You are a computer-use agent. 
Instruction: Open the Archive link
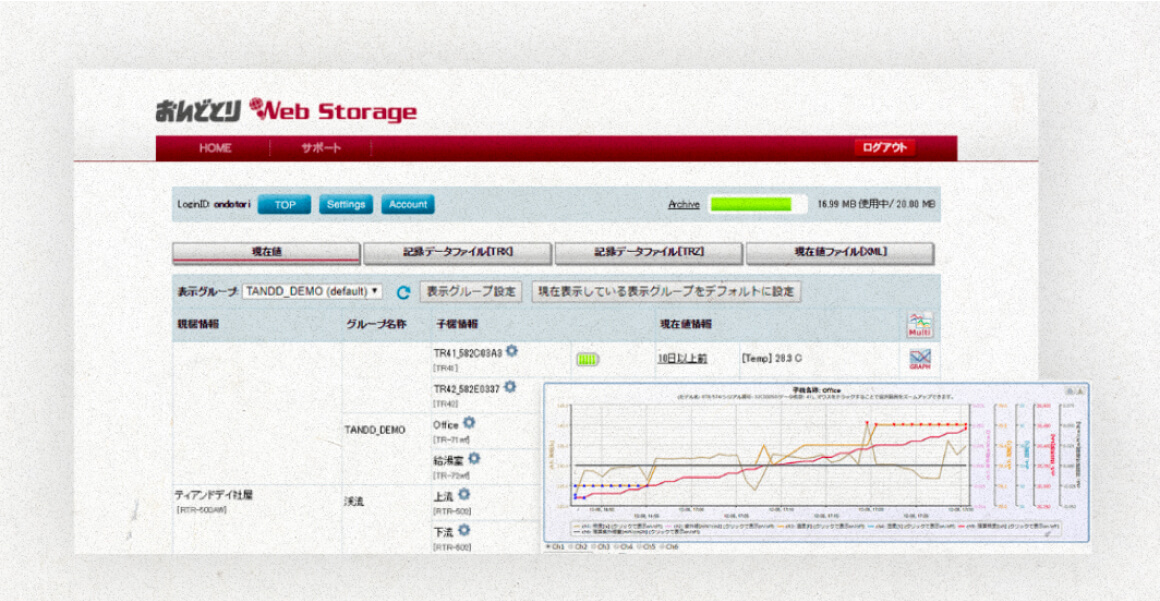684,205
